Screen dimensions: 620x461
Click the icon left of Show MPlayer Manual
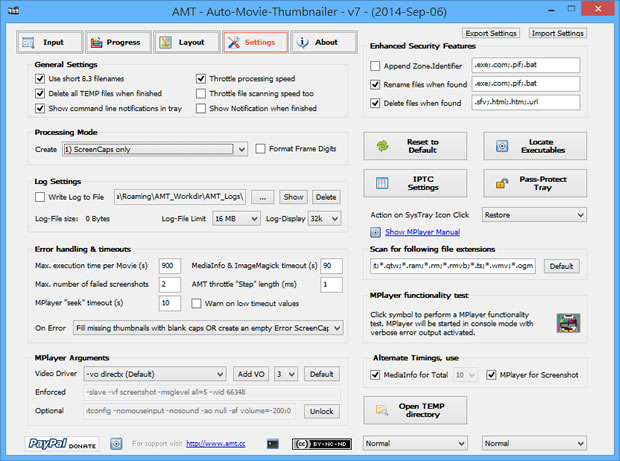(375, 232)
